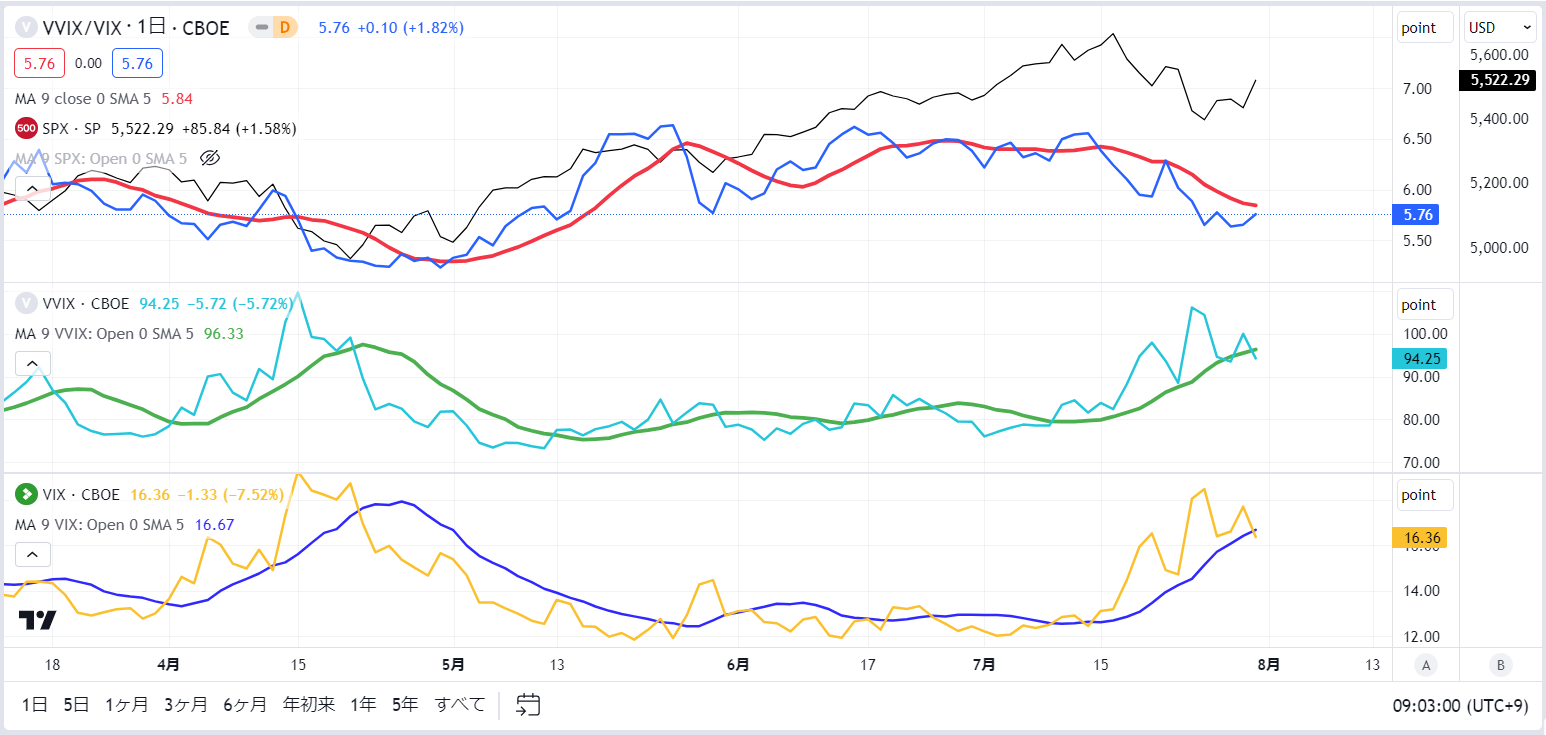Open the 09:03:00 (UTC+9) timezone menu
1546x735 pixels.
pos(1461,705)
